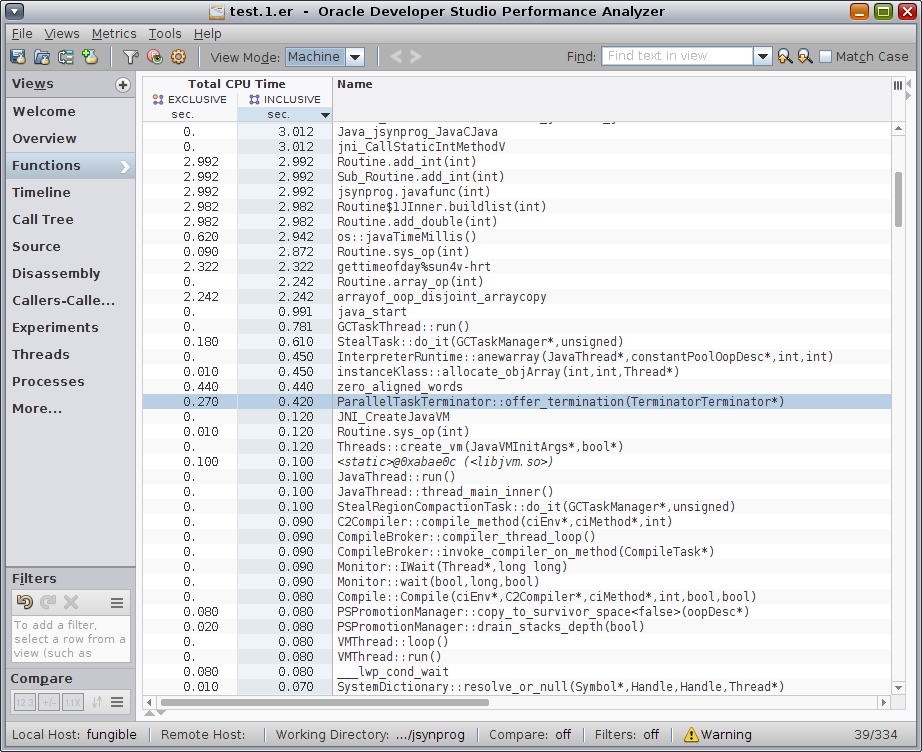Click the Compare reverse-order arrows icon
Image resolution: width=922 pixels, height=752 pixels.
tap(97, 702)
